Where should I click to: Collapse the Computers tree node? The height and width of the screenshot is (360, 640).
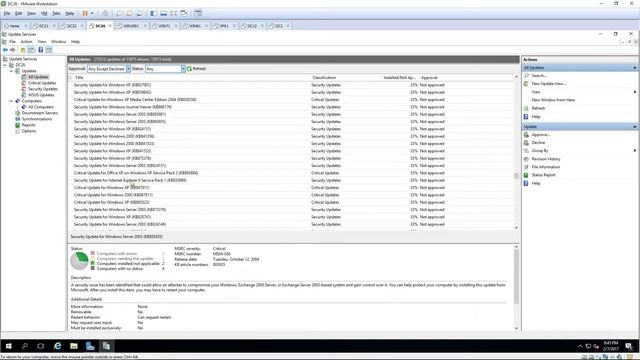[11, 101]
